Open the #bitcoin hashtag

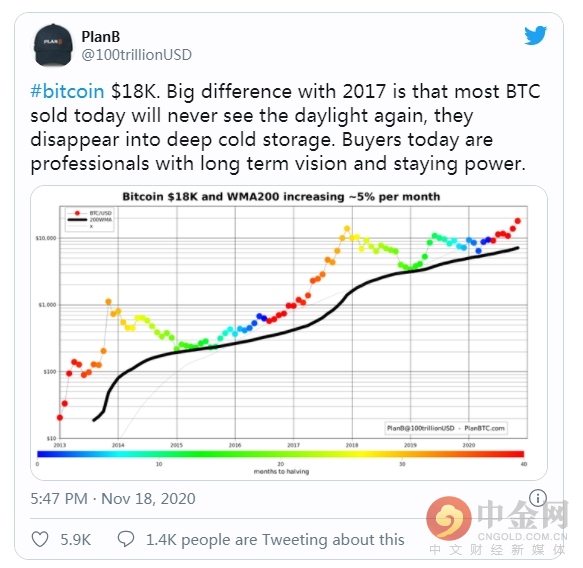coord(67,91)
